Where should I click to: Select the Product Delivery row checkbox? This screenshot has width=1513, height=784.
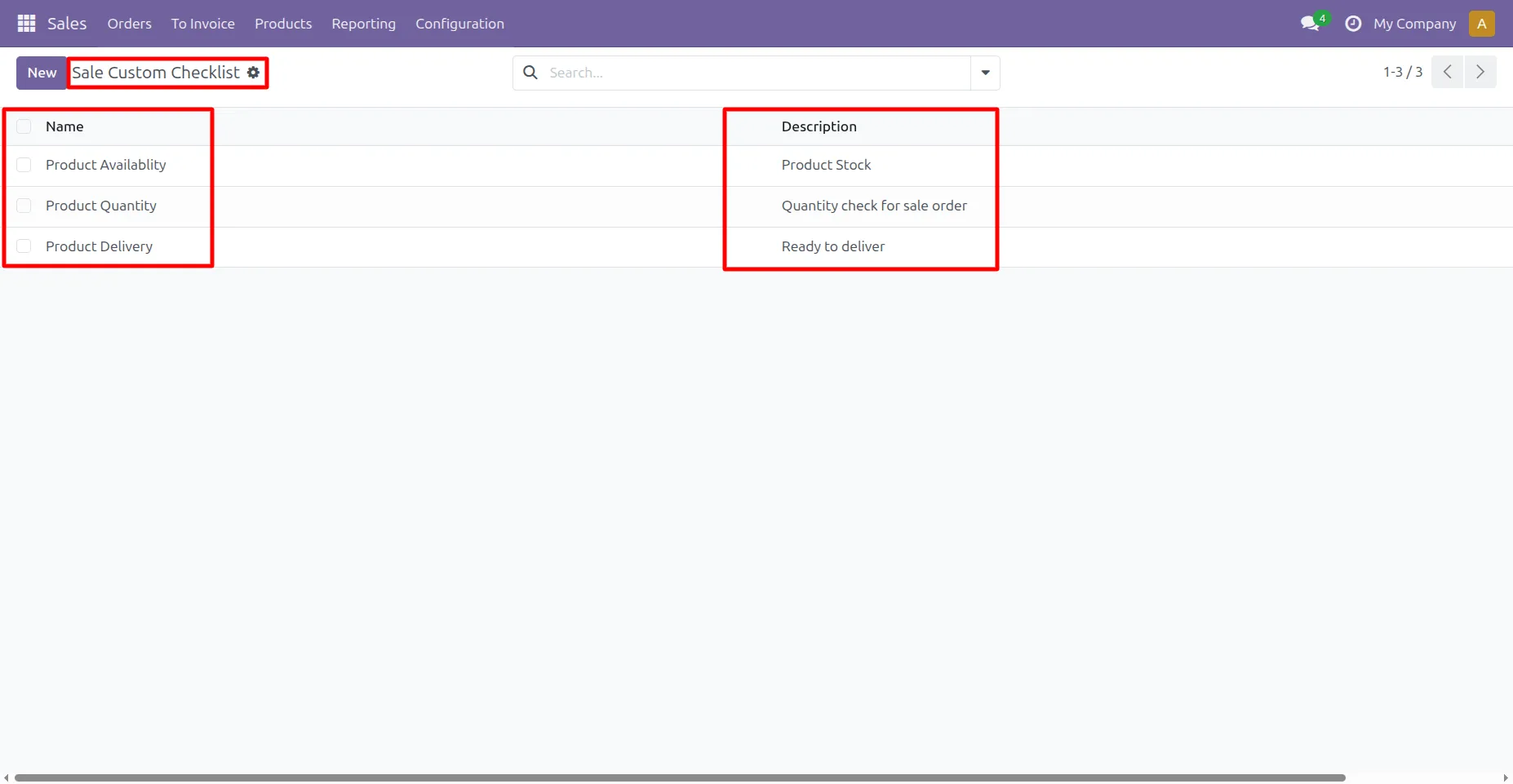tap(24, 246)
